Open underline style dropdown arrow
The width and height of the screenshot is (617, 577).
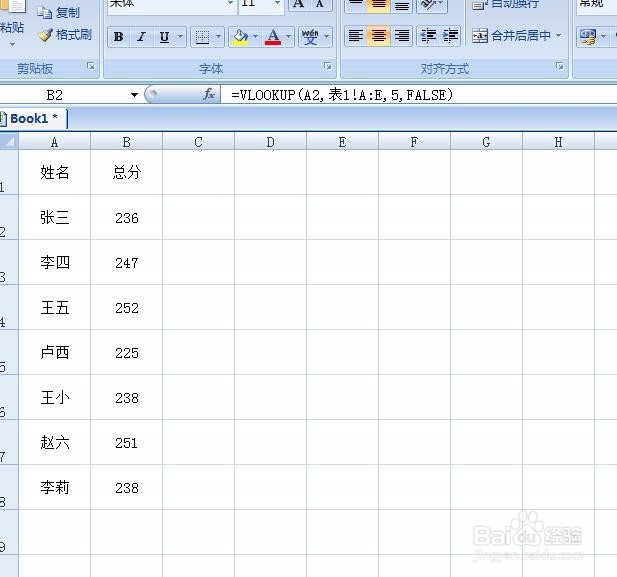coord(180,37)
